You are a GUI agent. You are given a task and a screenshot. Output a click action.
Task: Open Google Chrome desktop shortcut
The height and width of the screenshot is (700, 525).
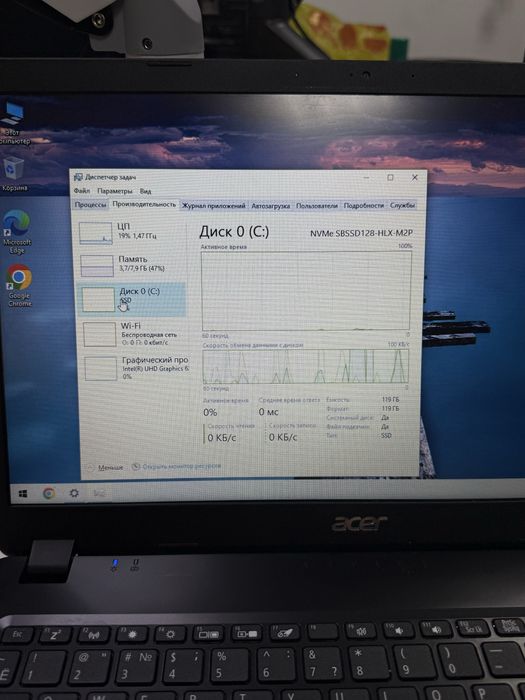pos(19,285)
